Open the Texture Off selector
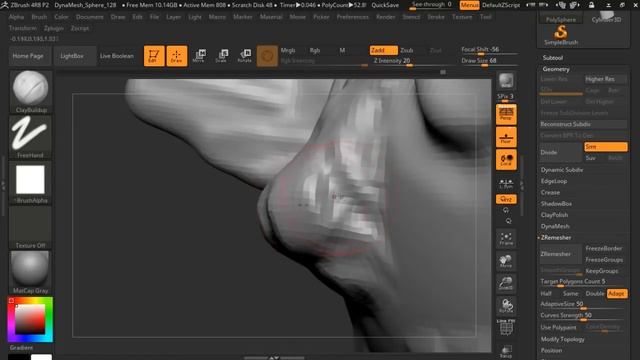 31,227
